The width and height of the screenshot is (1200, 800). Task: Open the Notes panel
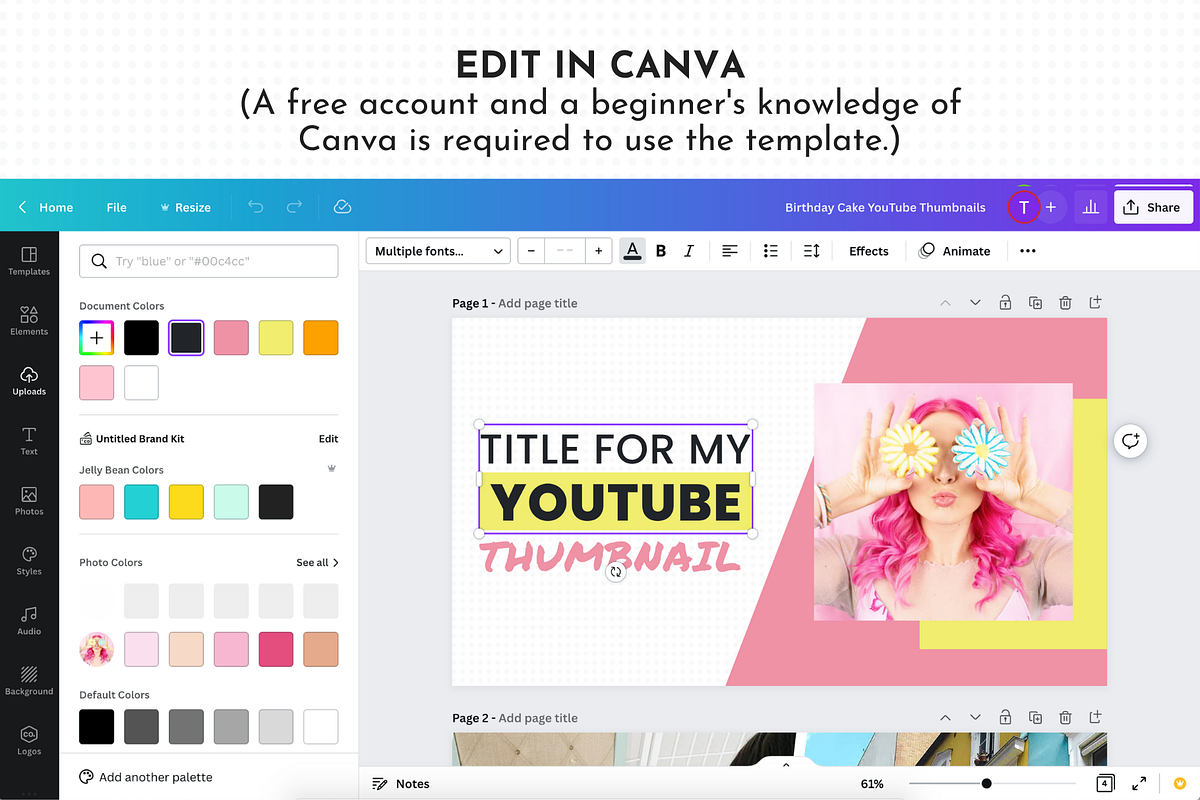pos(401,784)
